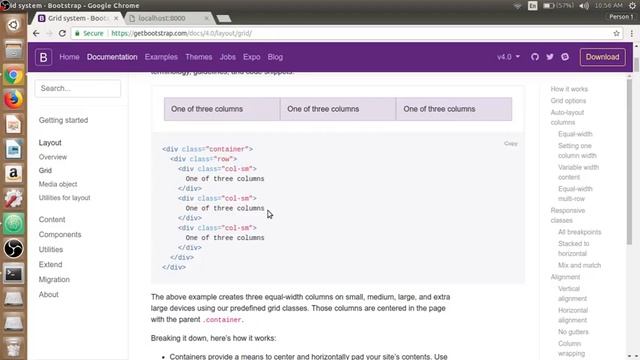Open Examples in navbar
The height and width of the screenshot is (360, 640).
coord(161,57)
